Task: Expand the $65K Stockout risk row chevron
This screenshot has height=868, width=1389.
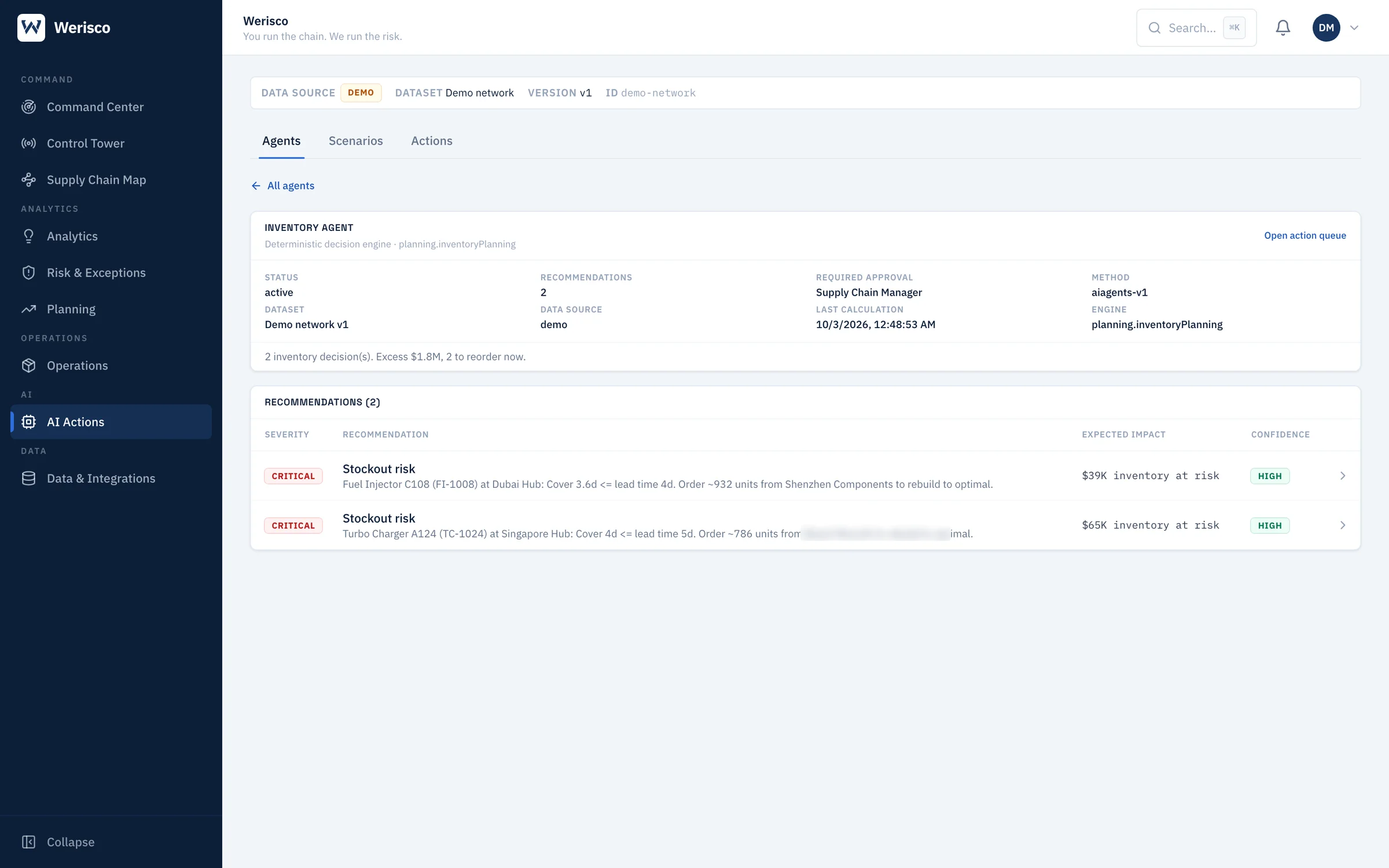Action: [1343, 525]
